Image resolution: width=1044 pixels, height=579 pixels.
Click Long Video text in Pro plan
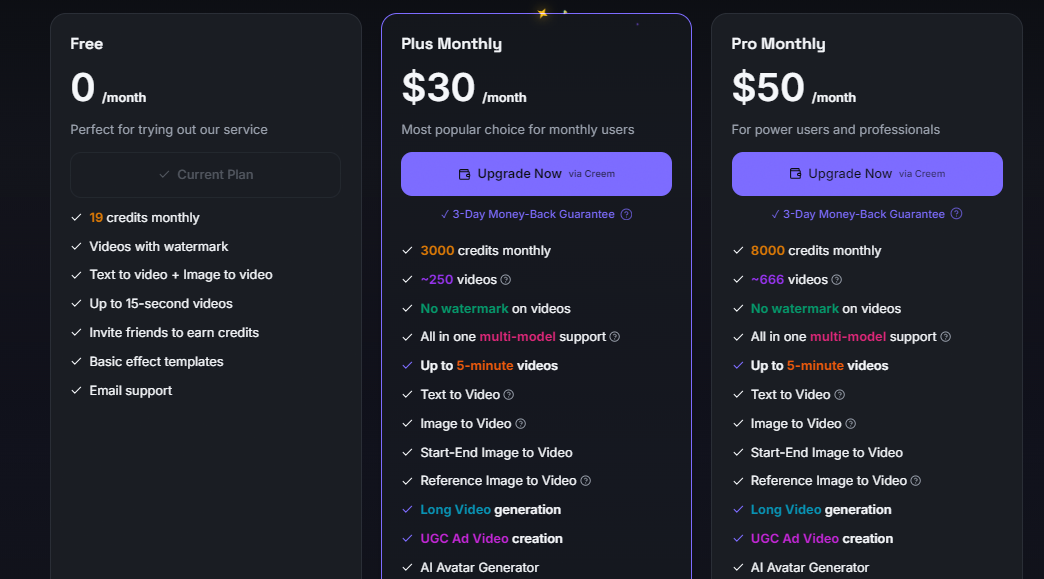(786, 510)
